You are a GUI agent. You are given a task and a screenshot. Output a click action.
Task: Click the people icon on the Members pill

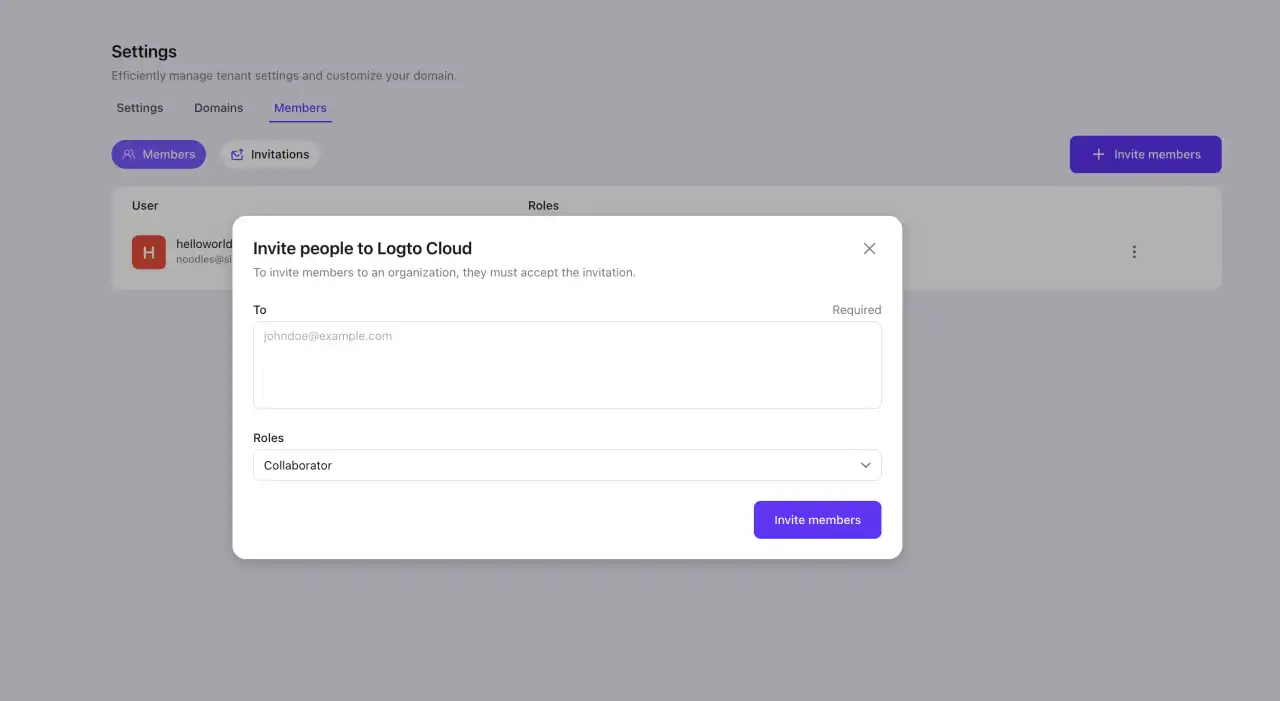tap(129, 154)
